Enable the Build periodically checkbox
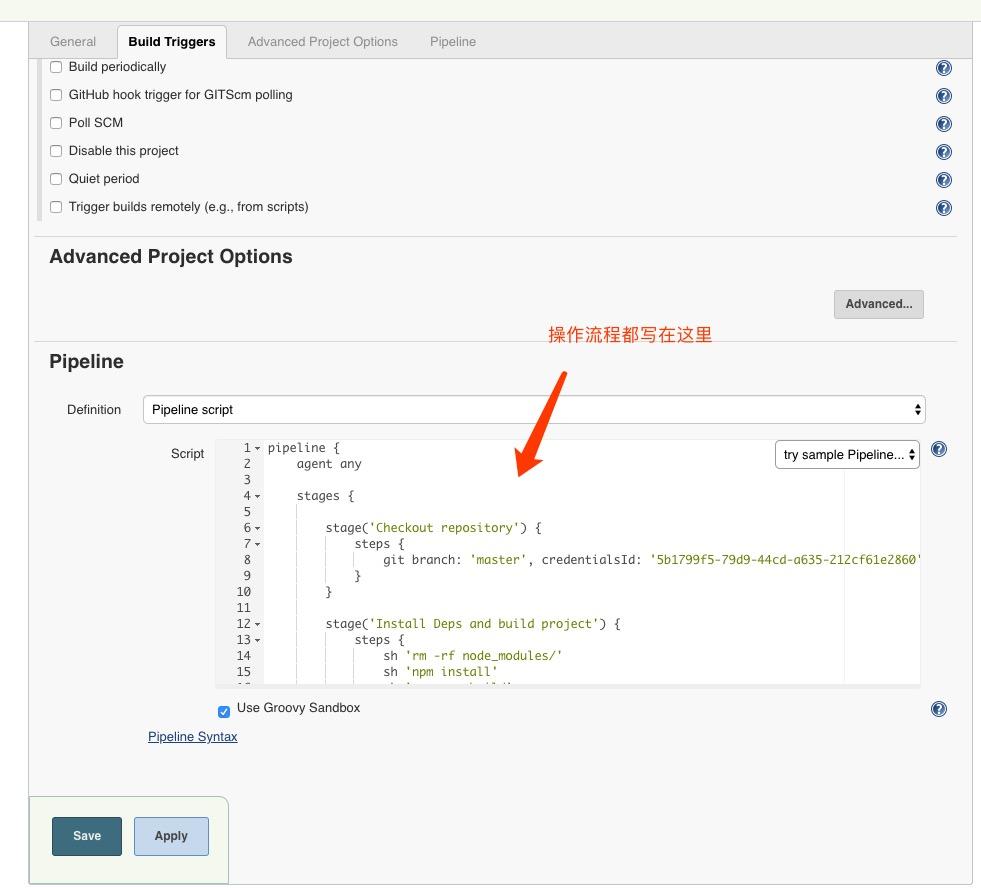The image size is (981, 888). click(56, 67)
